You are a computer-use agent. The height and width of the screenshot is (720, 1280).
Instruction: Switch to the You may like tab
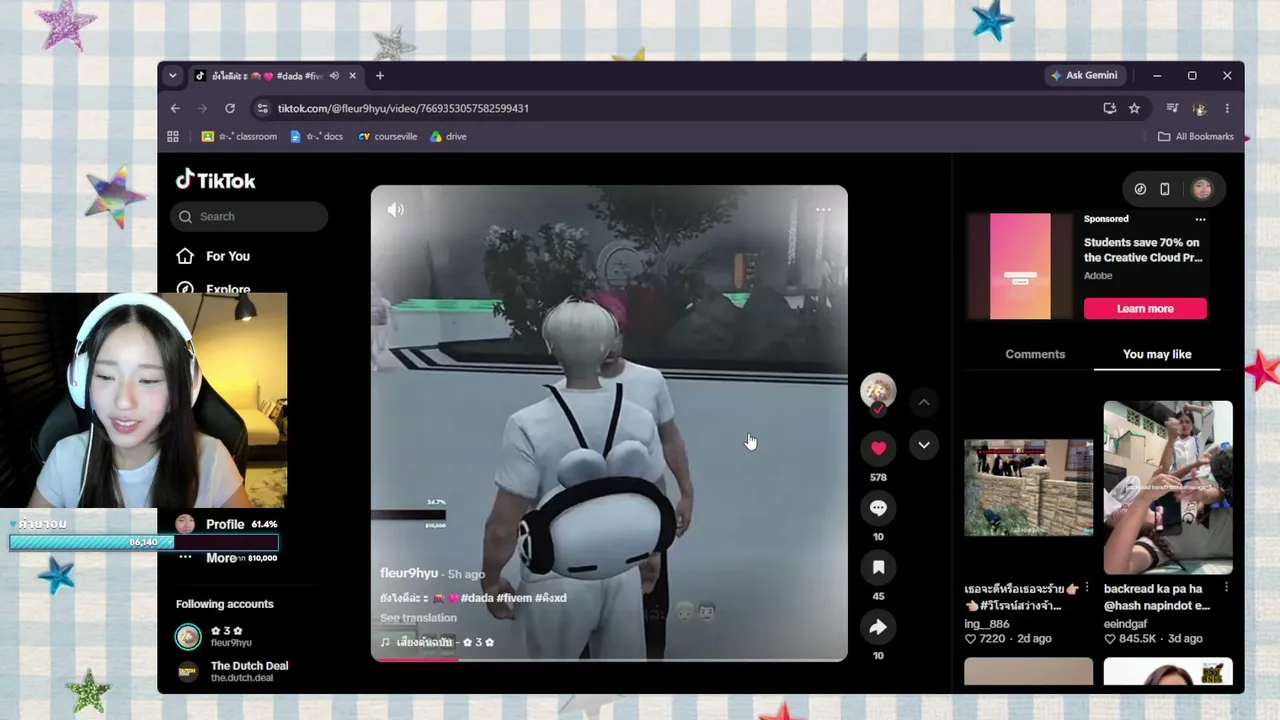pos(1157,354)
